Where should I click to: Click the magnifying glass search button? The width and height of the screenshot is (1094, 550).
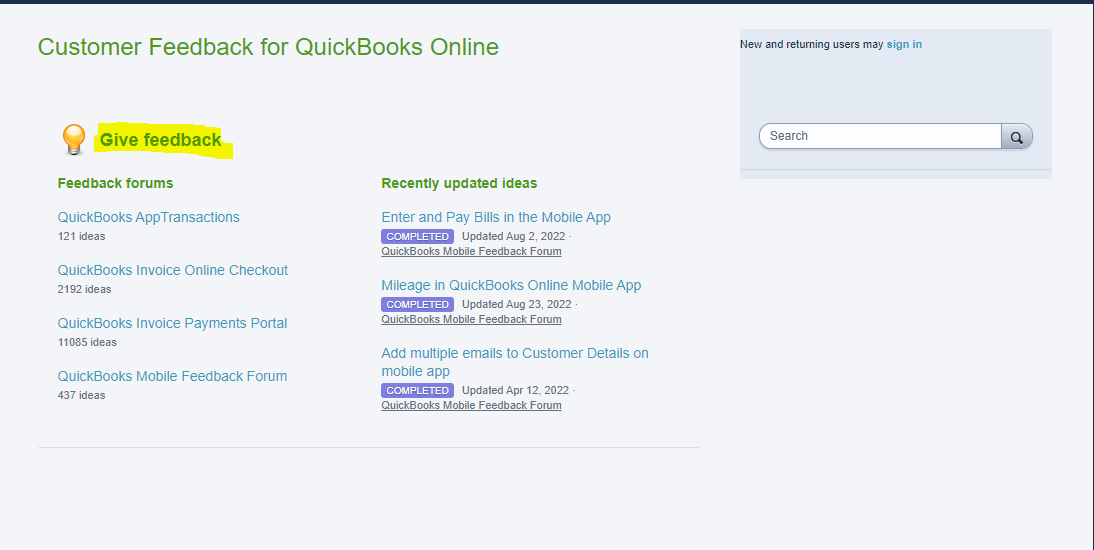pyautogui.click(x=1017, y=136)
